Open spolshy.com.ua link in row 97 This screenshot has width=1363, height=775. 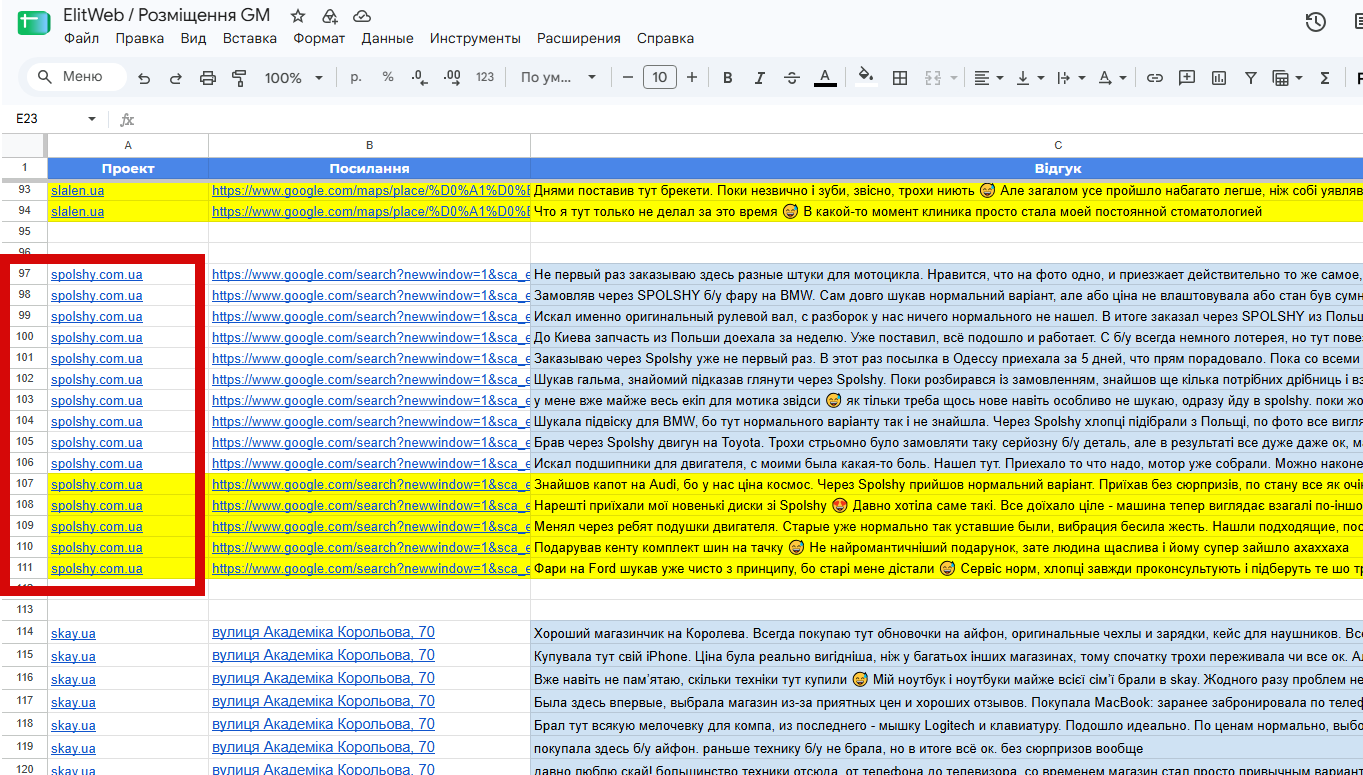pos(97,274)
